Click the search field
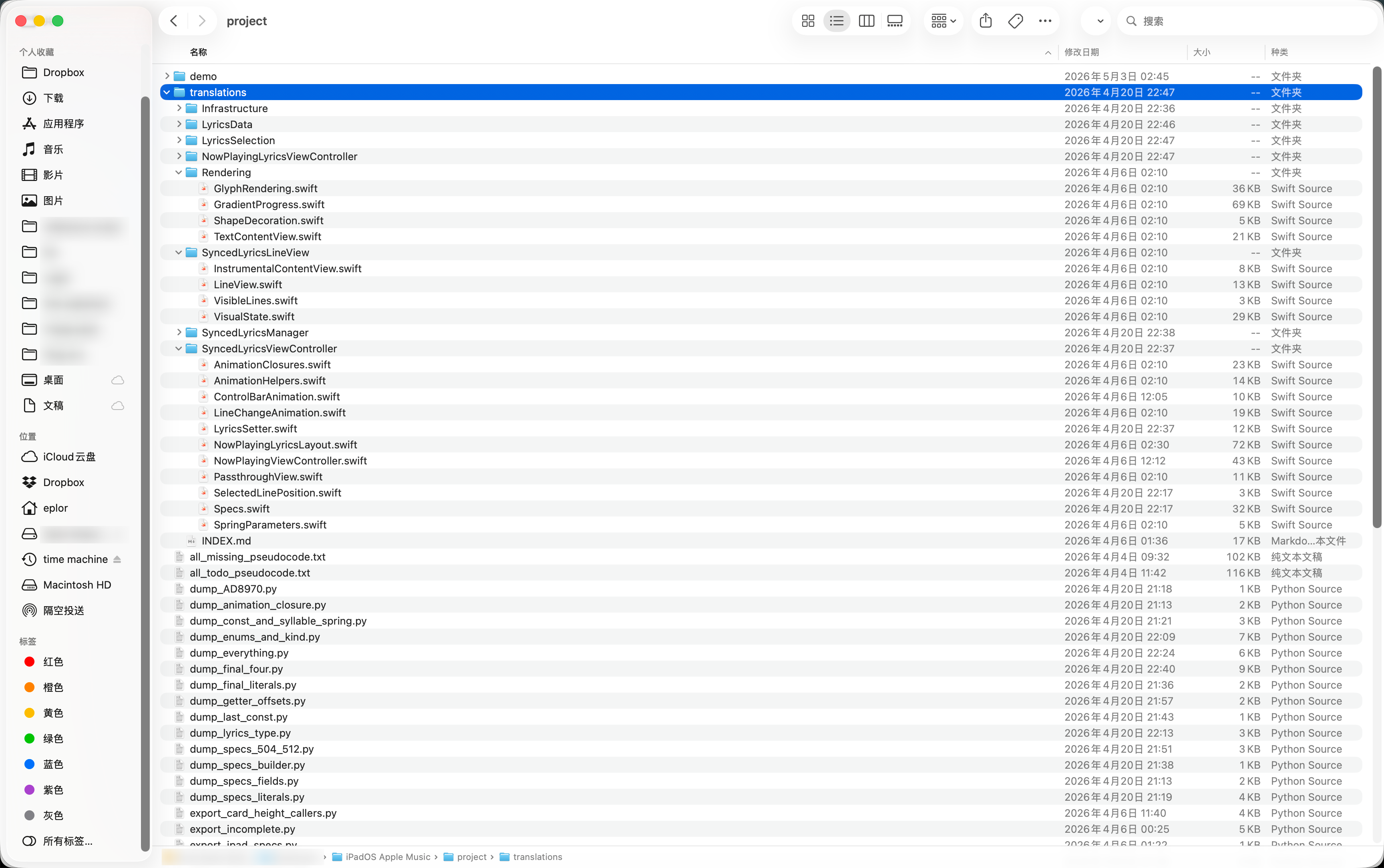Viewport: 1384px width, 868px height. tap(1247, 21)
